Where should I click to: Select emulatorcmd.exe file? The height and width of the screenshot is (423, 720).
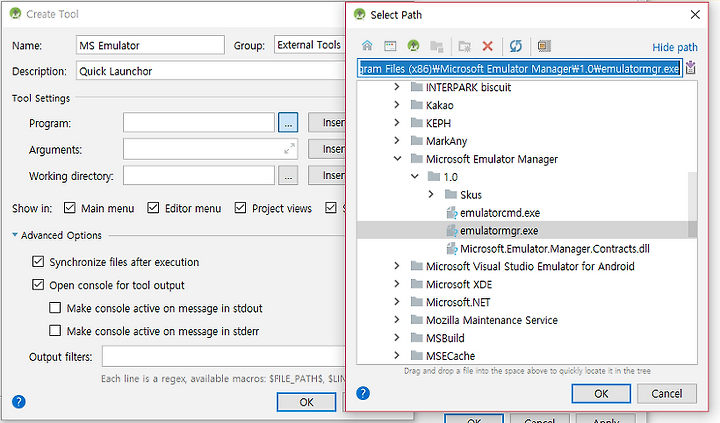pos(500,213)
